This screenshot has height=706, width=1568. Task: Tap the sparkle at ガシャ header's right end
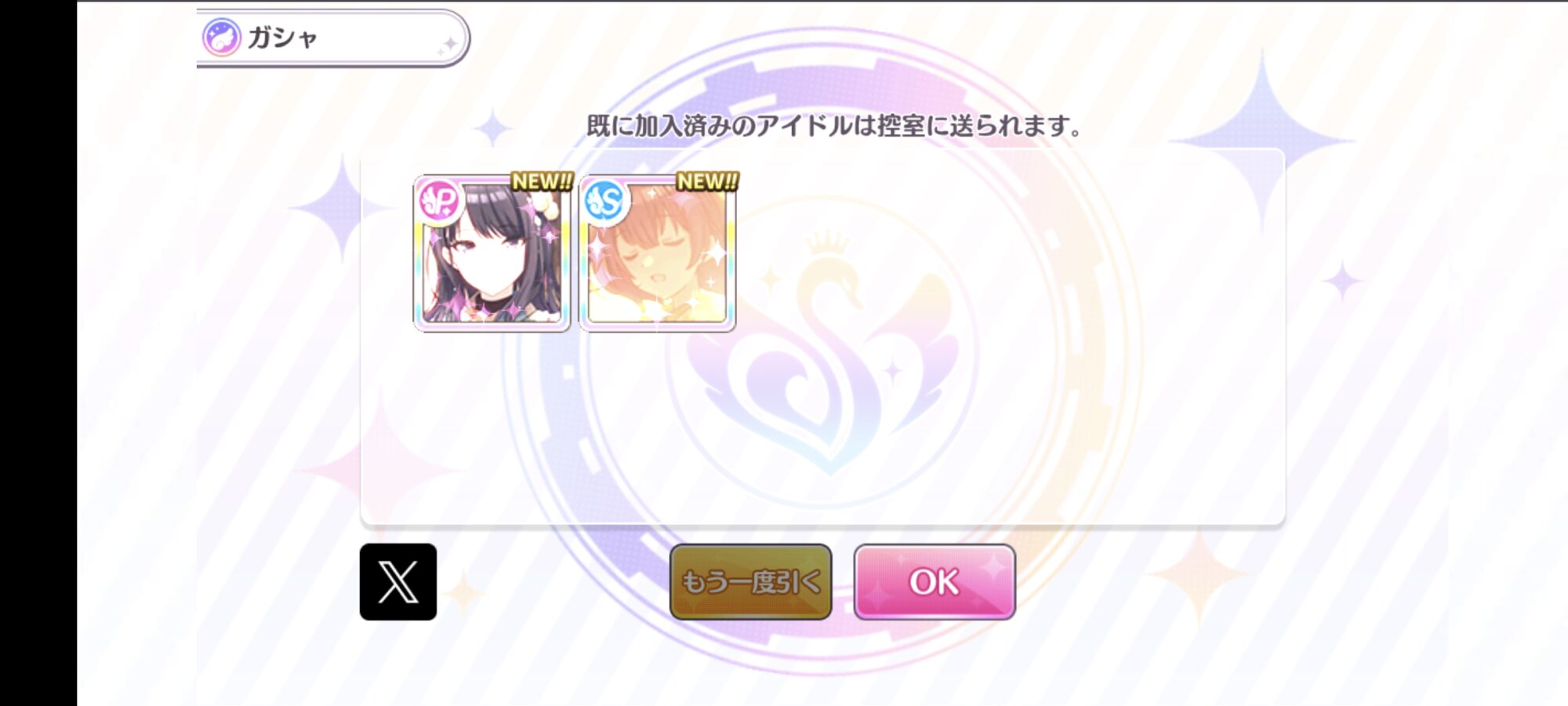pyautogui.click(x=448, y=45)
